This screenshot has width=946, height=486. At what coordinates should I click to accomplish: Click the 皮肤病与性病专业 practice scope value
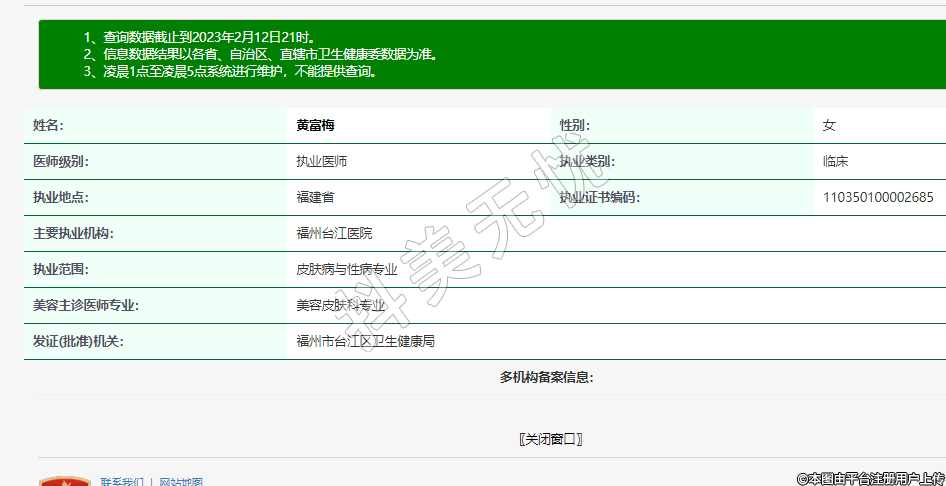pos(346,269)
